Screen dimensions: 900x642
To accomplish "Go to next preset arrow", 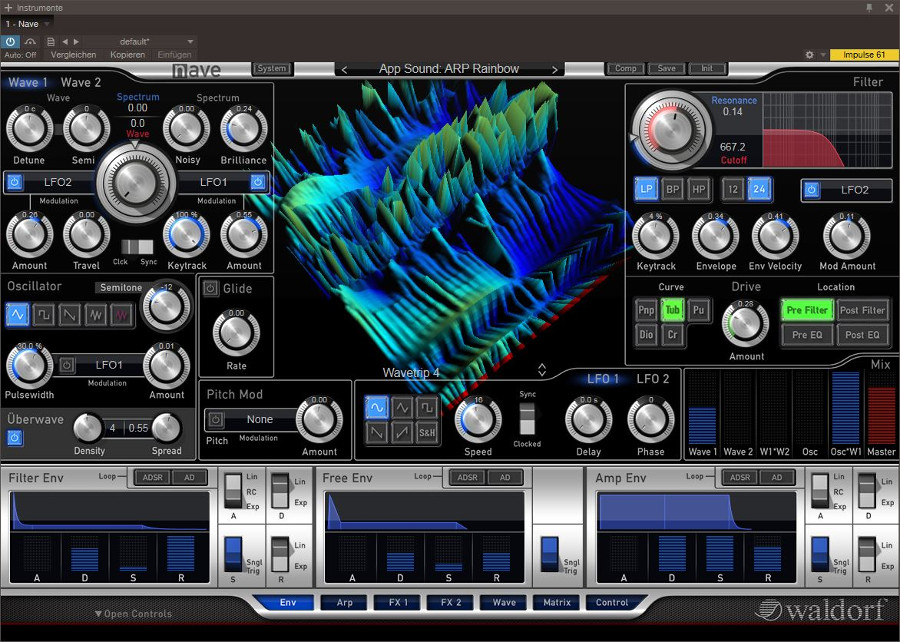I will (x=76, y=41).
